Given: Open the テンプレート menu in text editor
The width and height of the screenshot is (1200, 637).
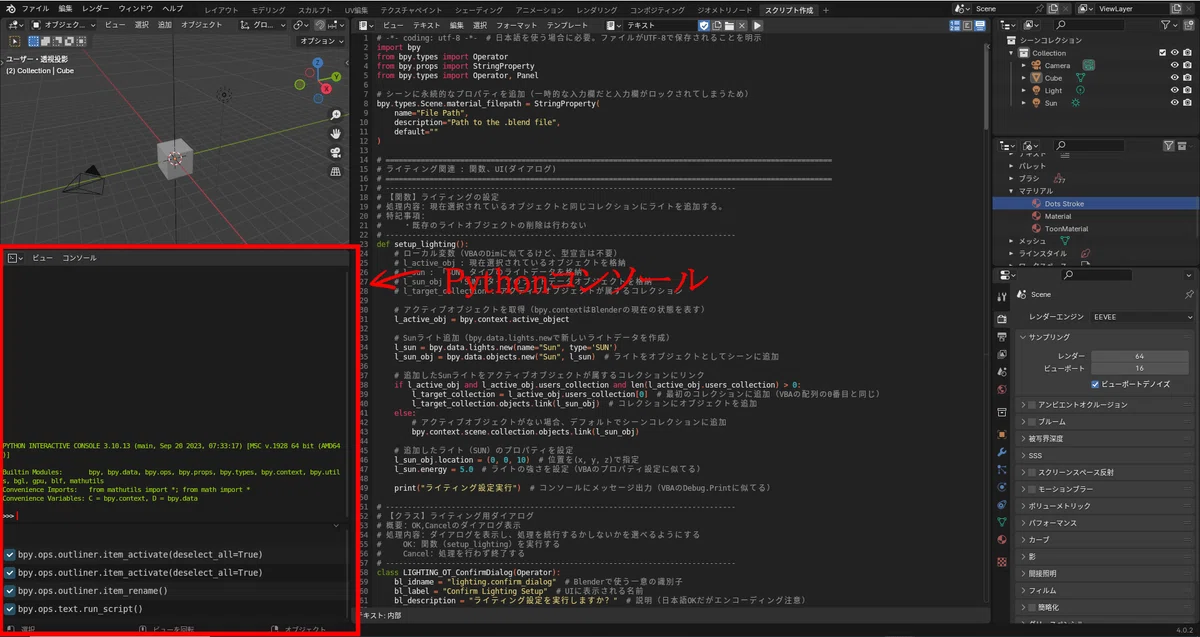Looking at the screenshot, I should pyautogui.click(x=567, y=24).
